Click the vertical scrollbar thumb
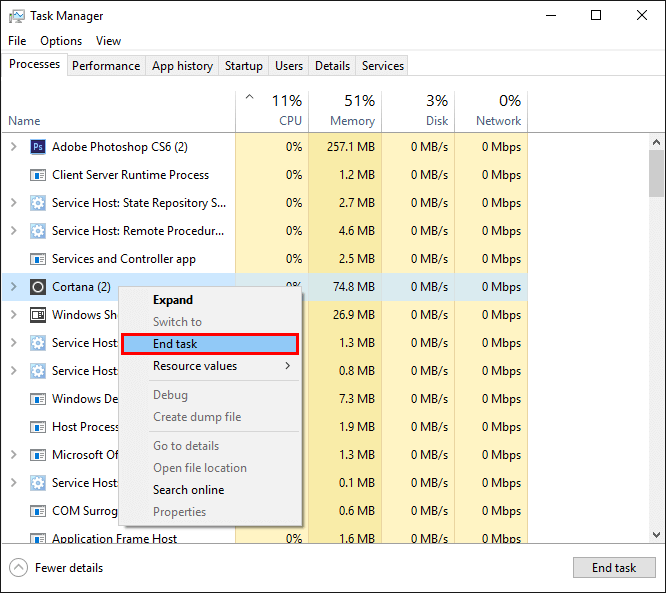The width and height of the screenshot is (666, 593). pos(657,173)
